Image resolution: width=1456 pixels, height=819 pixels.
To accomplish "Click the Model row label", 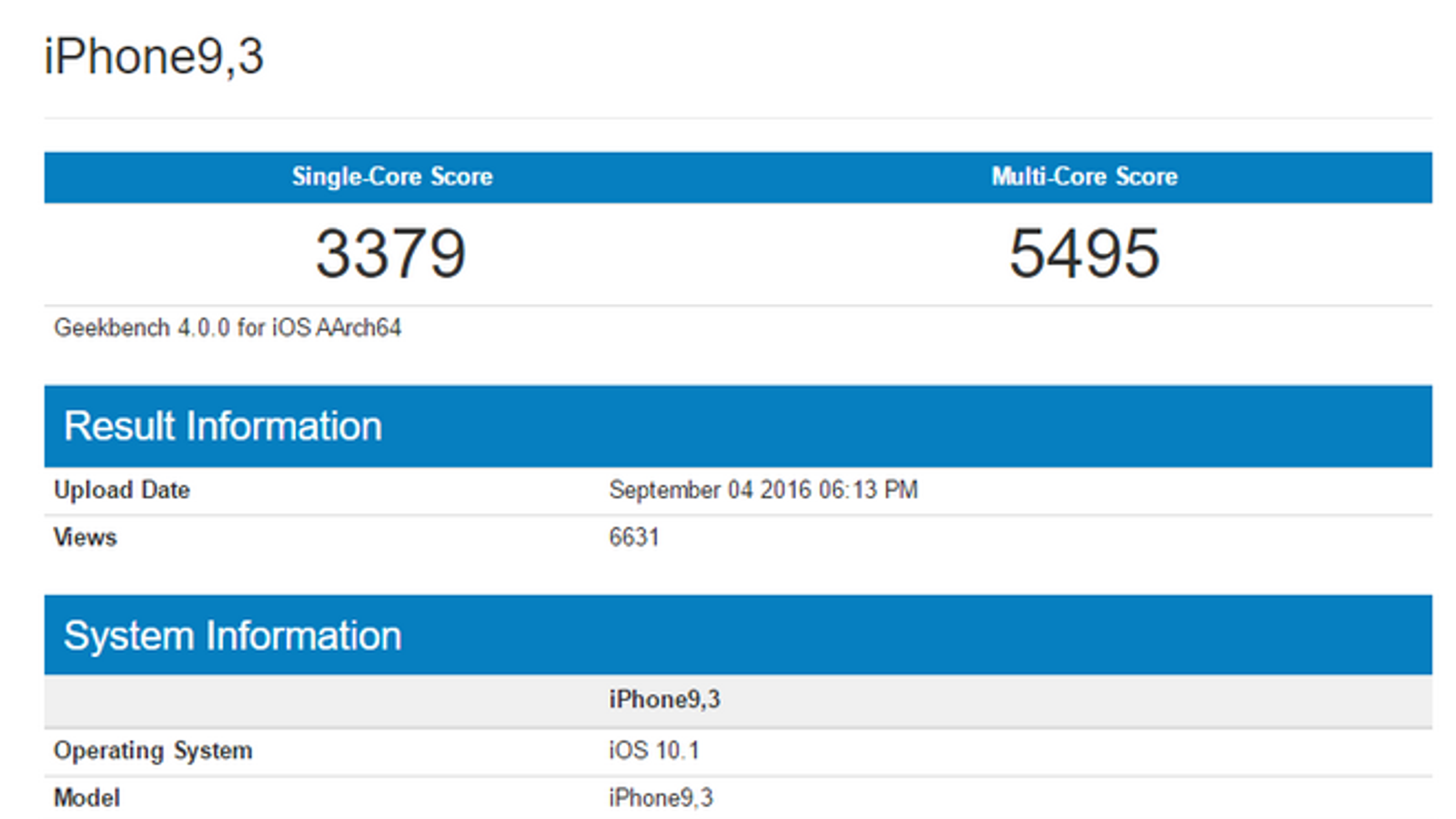I will (86, 798).
